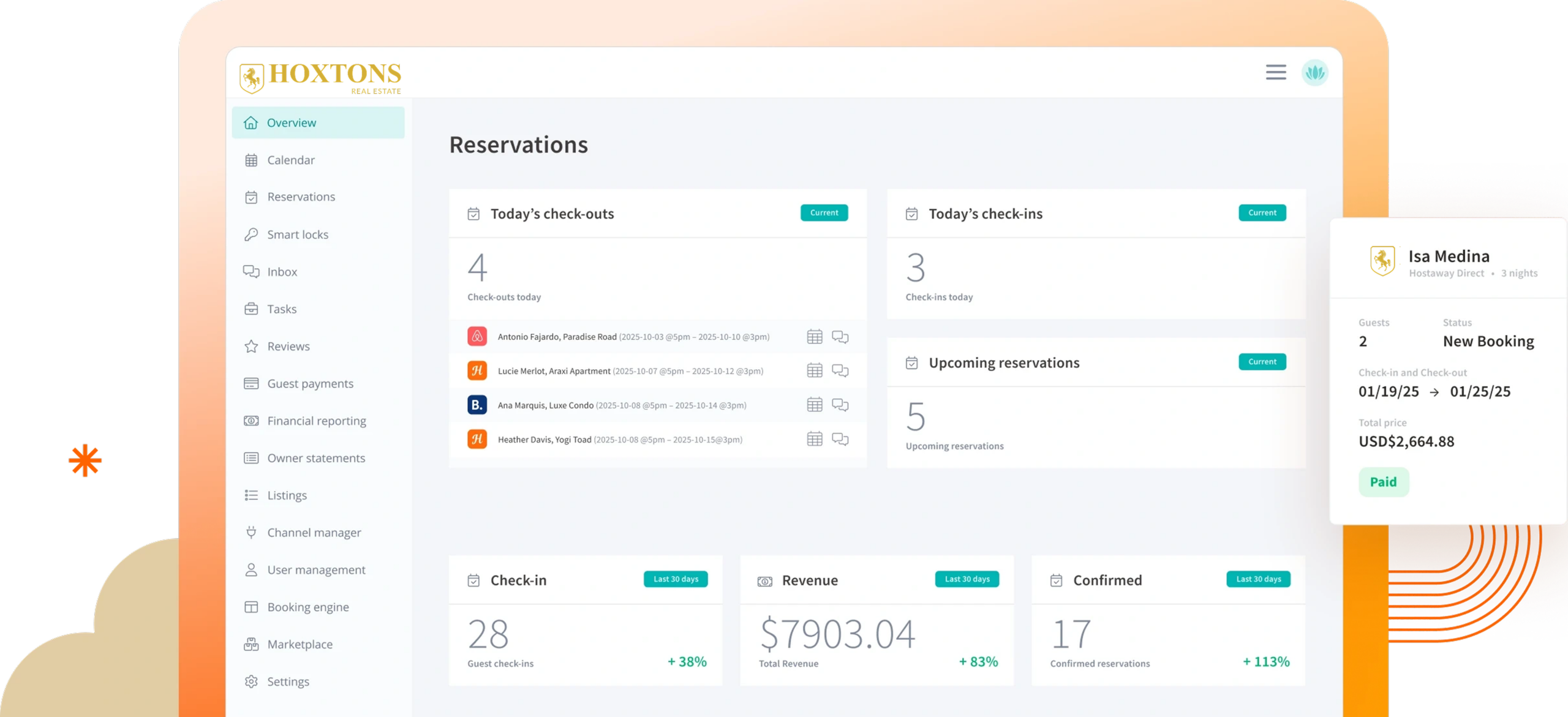Screen dimensions: 1568x717
Task: Open message icon for Heather Davis
Action: 840,439
